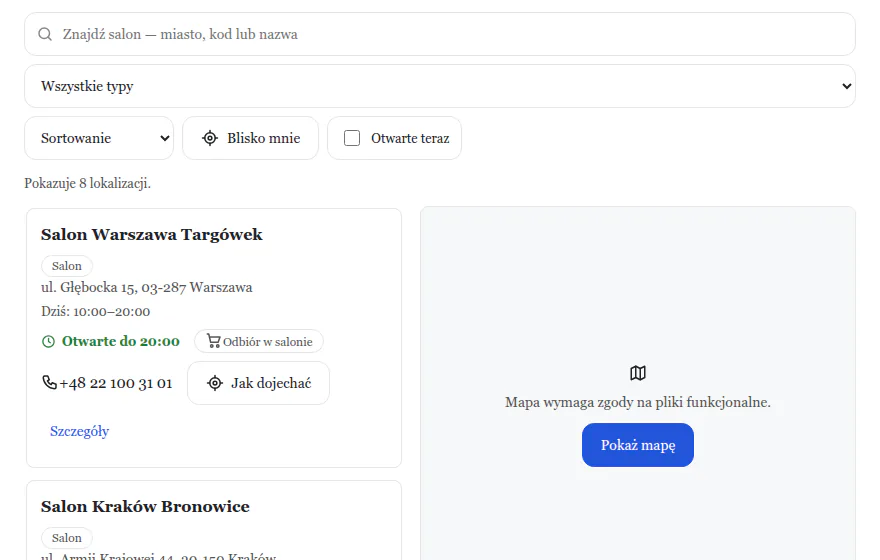
Task: Click Mapa wymaga zgody na pliki funkcjonalne text
Action: point(638,402)
